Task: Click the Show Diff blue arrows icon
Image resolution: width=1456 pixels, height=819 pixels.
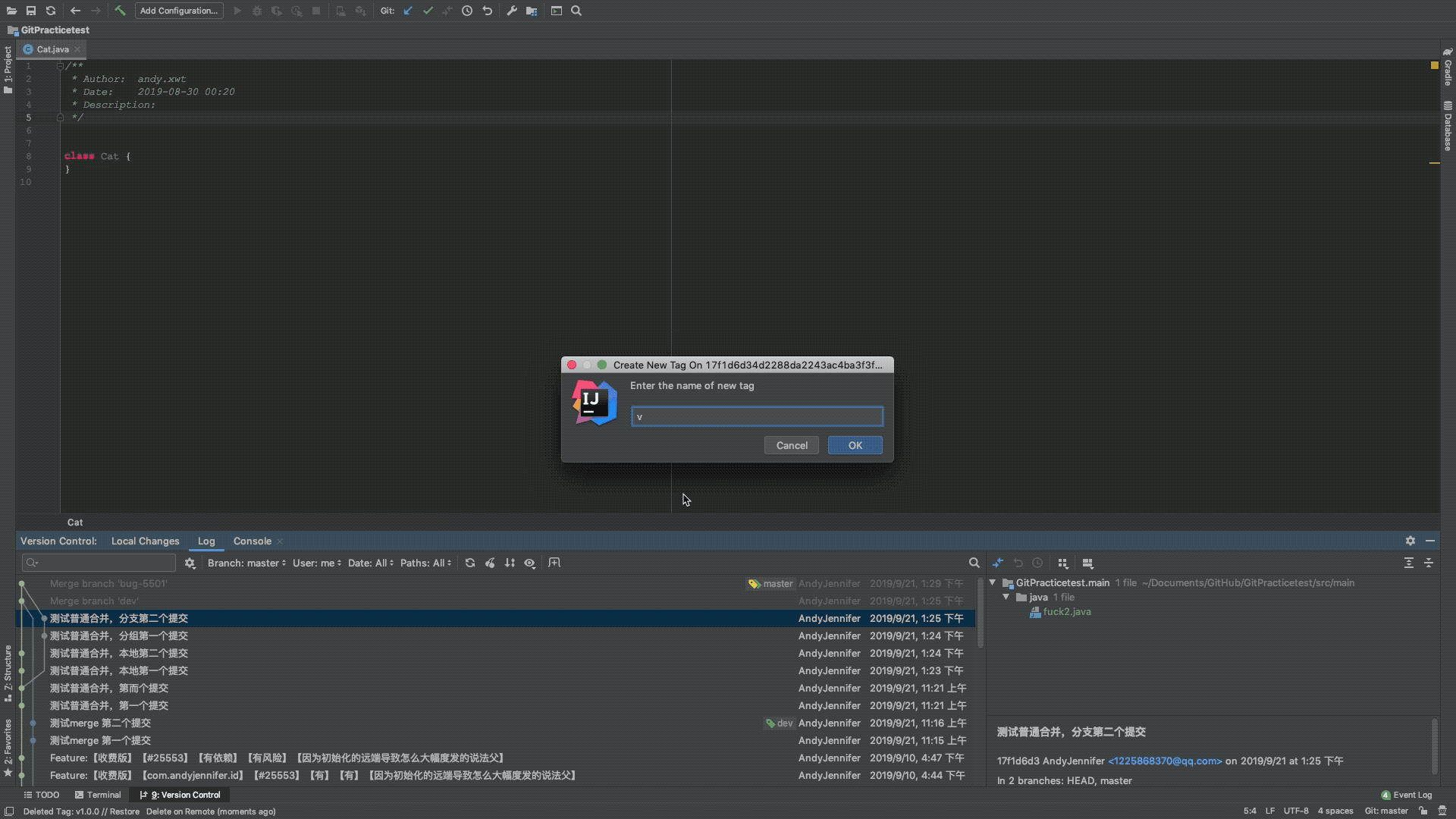Action: click(x=998, y=563)
